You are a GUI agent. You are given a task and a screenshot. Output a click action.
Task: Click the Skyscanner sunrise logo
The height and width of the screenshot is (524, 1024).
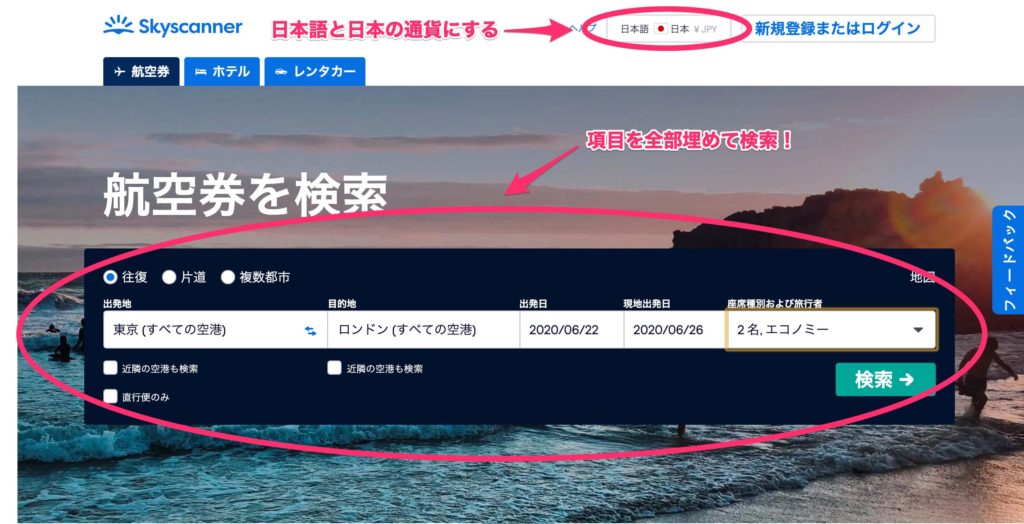(x=118, y=25)
